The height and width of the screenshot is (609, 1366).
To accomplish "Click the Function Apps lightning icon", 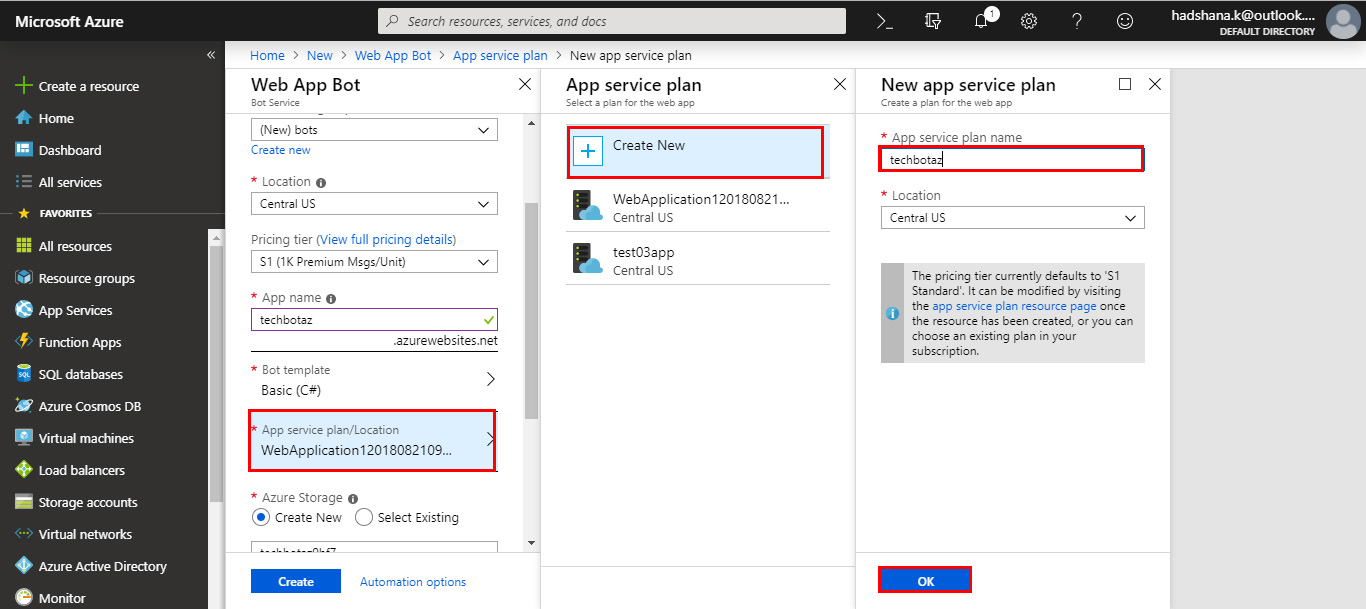I will [24, 342].
